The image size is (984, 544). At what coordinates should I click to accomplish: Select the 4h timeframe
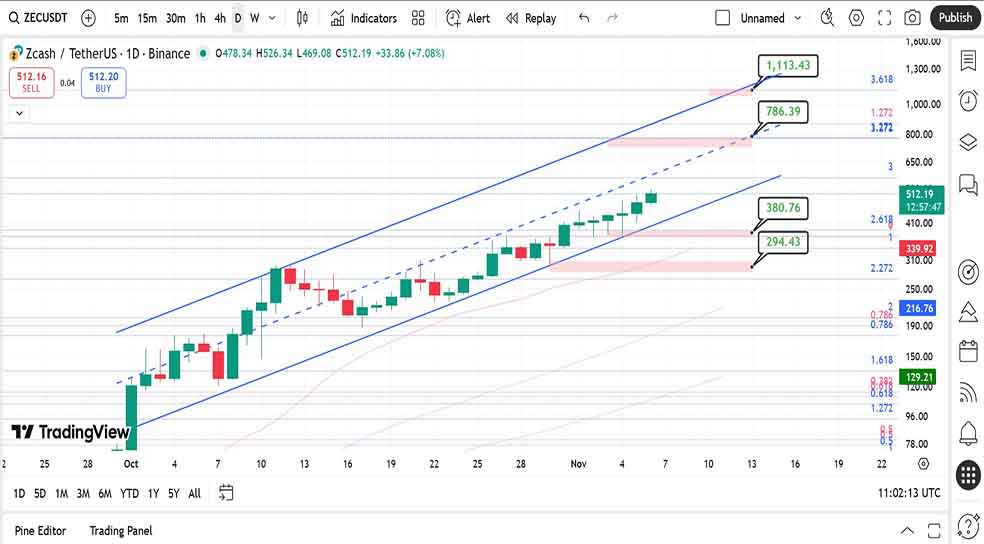[220, 18]
